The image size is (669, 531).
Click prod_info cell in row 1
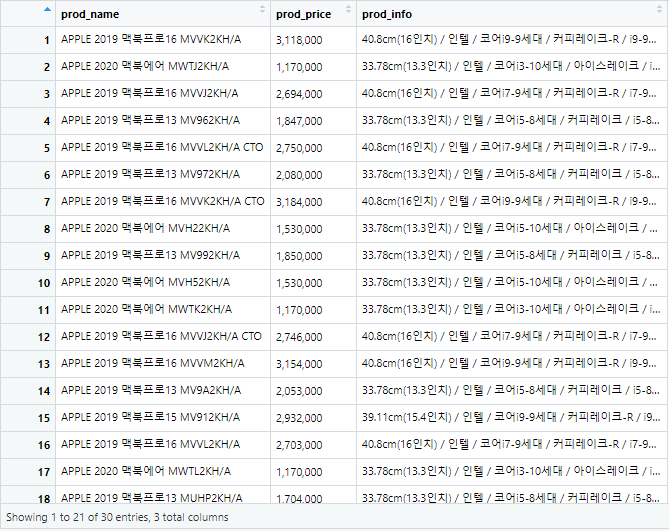(512, 40)
